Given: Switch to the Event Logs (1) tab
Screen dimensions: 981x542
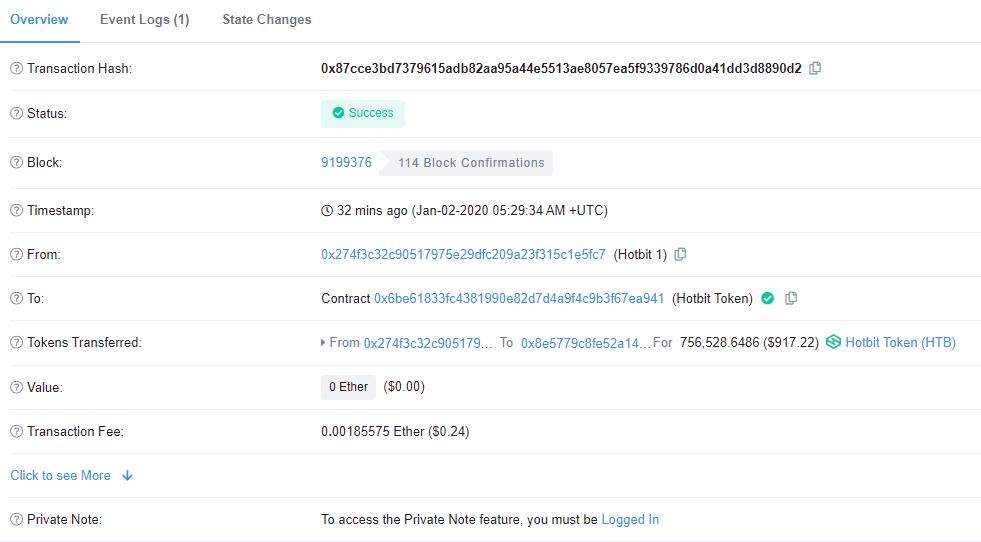Looking at the screenshot, I should click(145, 19).
